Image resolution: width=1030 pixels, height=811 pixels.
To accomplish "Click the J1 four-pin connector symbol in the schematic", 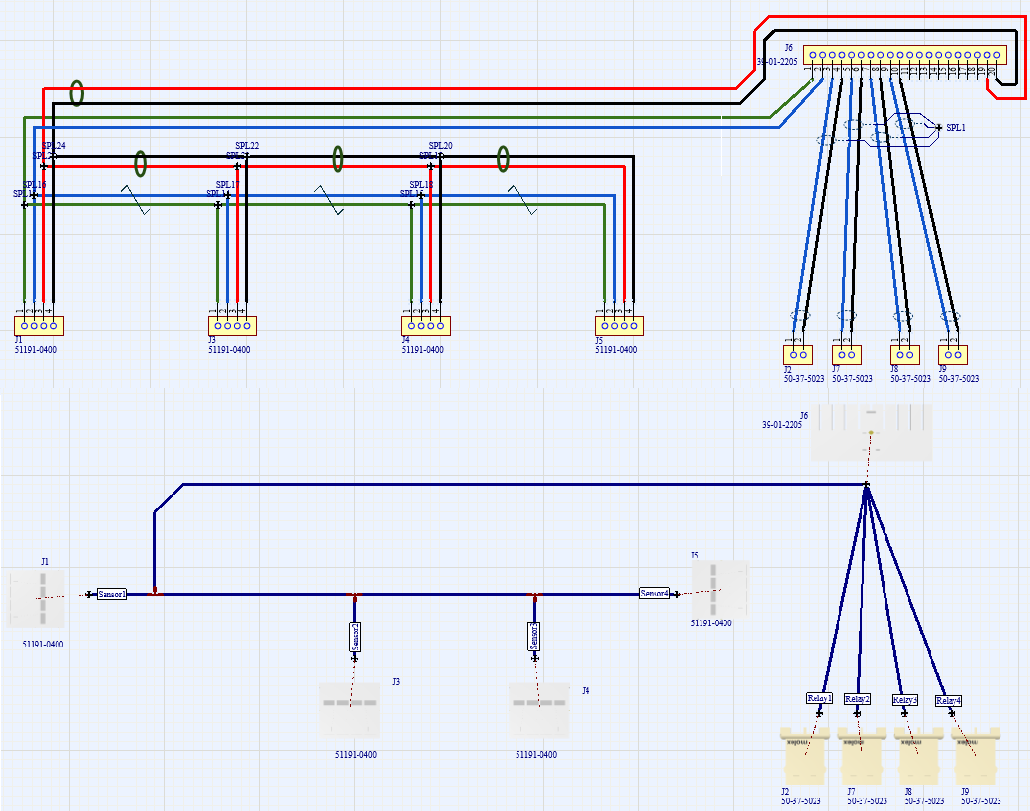I will (x=39, y=326).
